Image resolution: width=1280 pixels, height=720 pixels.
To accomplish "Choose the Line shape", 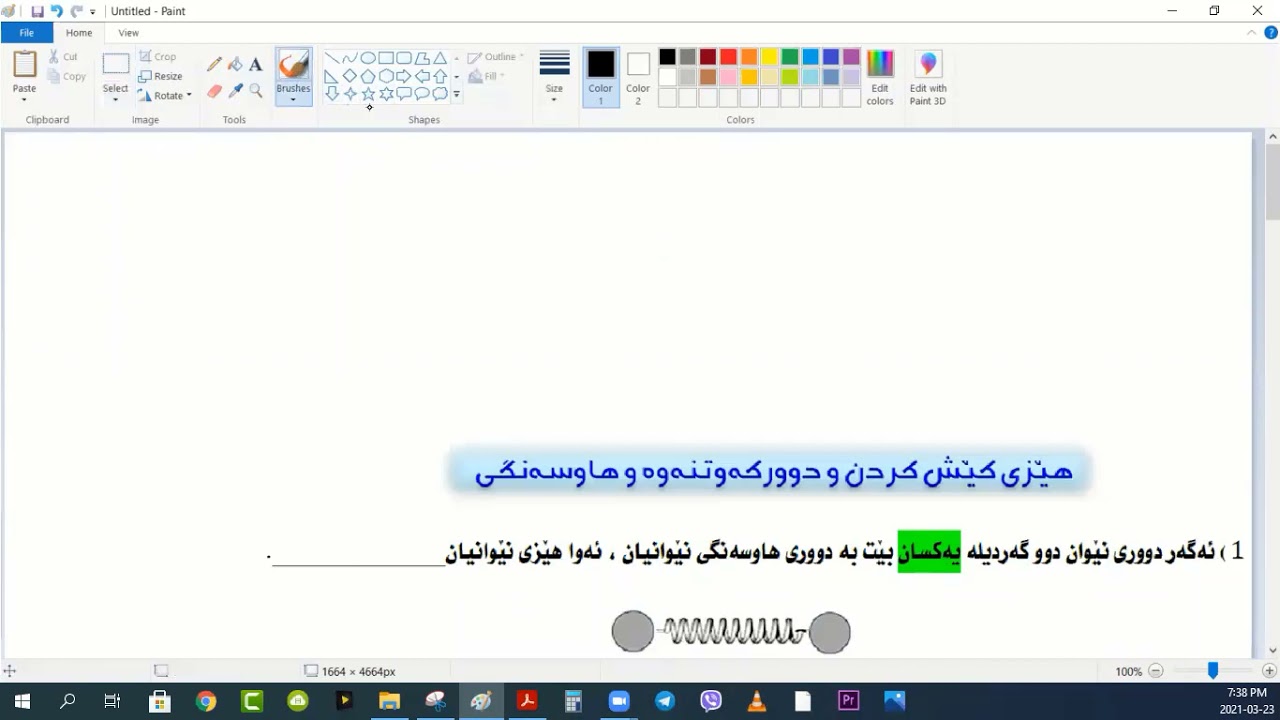I will 332,58.
